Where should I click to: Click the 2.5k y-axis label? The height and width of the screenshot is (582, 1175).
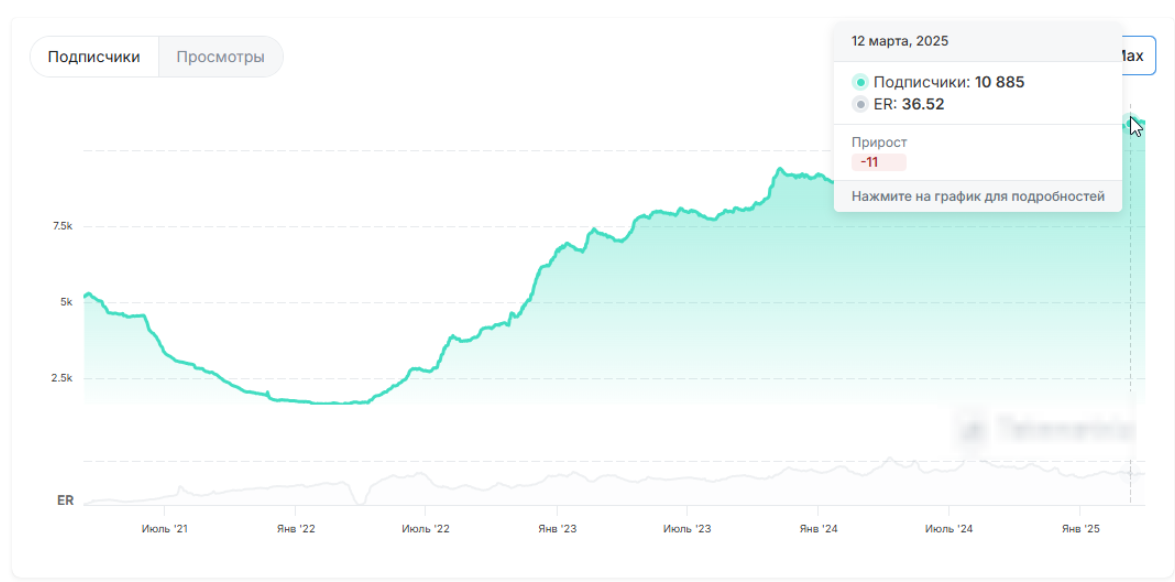pos(62,379)
